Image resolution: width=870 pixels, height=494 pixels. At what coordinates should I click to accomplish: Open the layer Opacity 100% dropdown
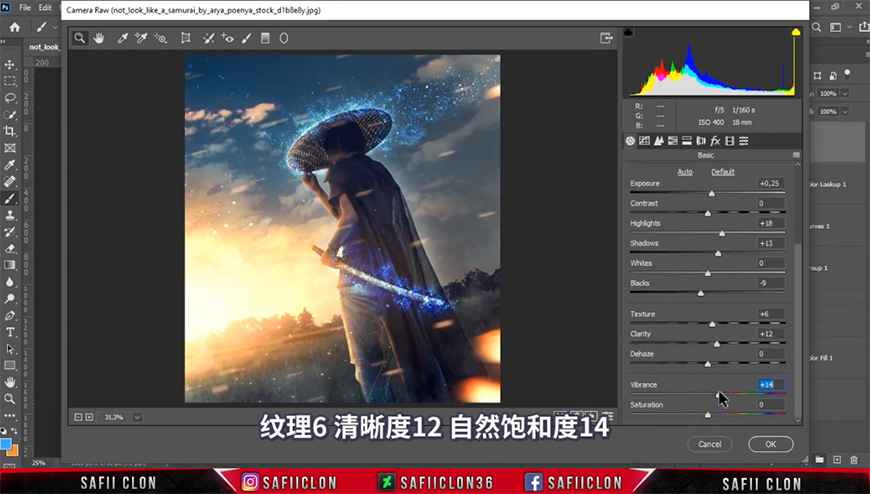tap(845, 93)
